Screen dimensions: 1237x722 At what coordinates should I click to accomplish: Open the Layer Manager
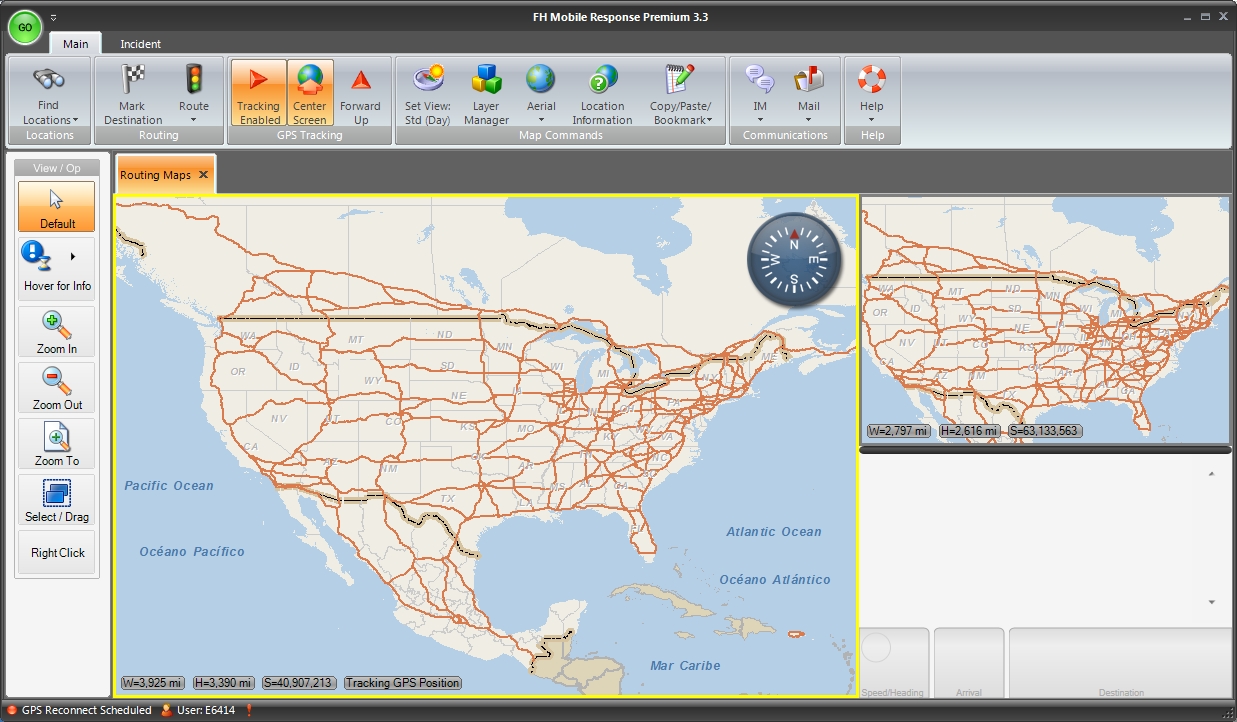486,94
